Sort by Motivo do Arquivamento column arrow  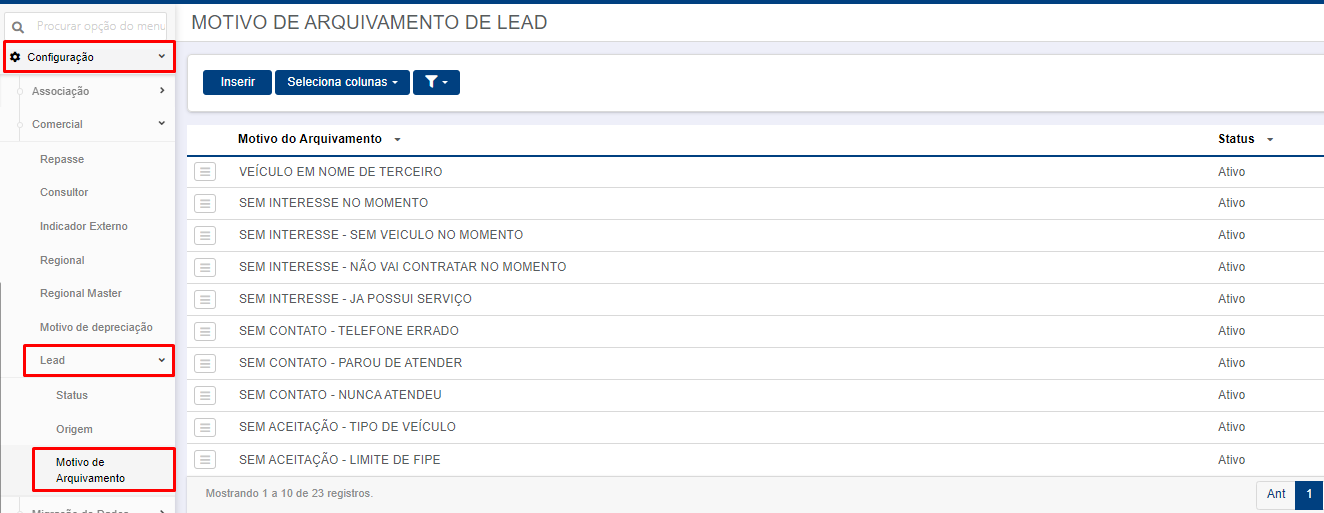[397, 140]
